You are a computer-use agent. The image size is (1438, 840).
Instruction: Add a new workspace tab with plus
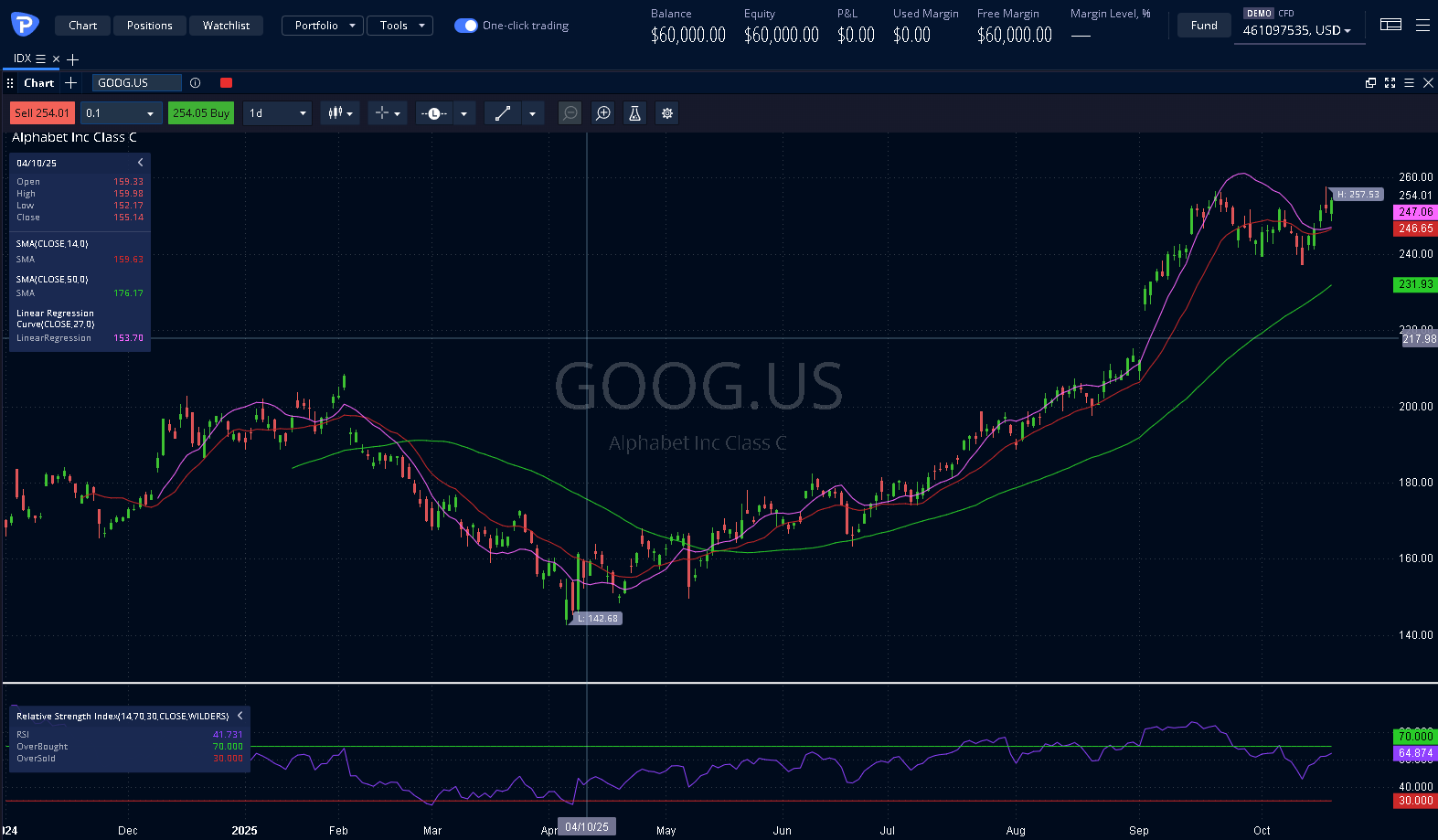[x=73, y=59]
